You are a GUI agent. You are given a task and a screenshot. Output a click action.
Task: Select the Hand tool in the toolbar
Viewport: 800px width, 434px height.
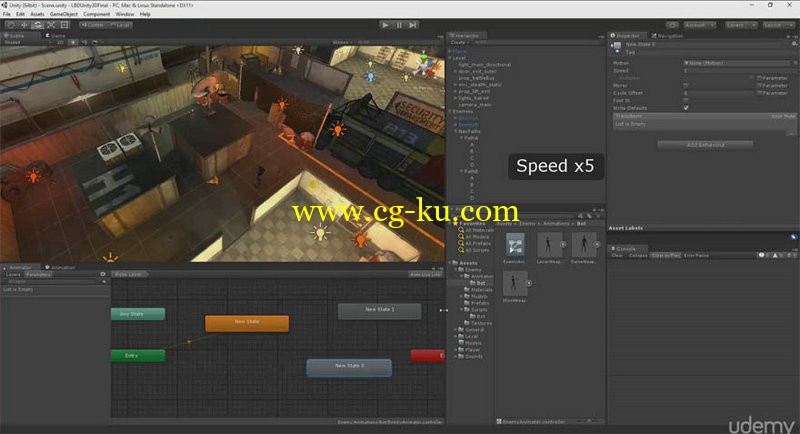point(11,24)
